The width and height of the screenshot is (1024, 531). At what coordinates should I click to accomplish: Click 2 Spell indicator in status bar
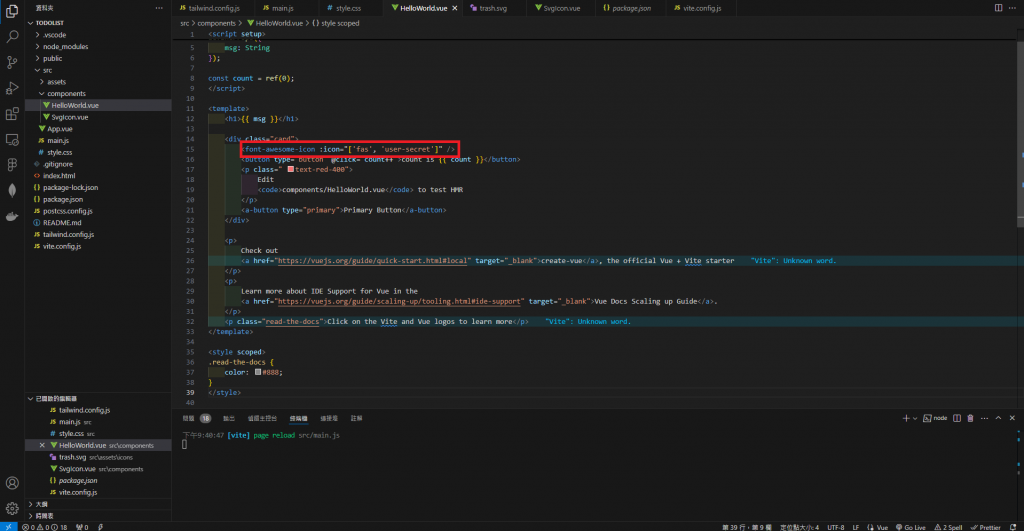(x=948, y=527)
